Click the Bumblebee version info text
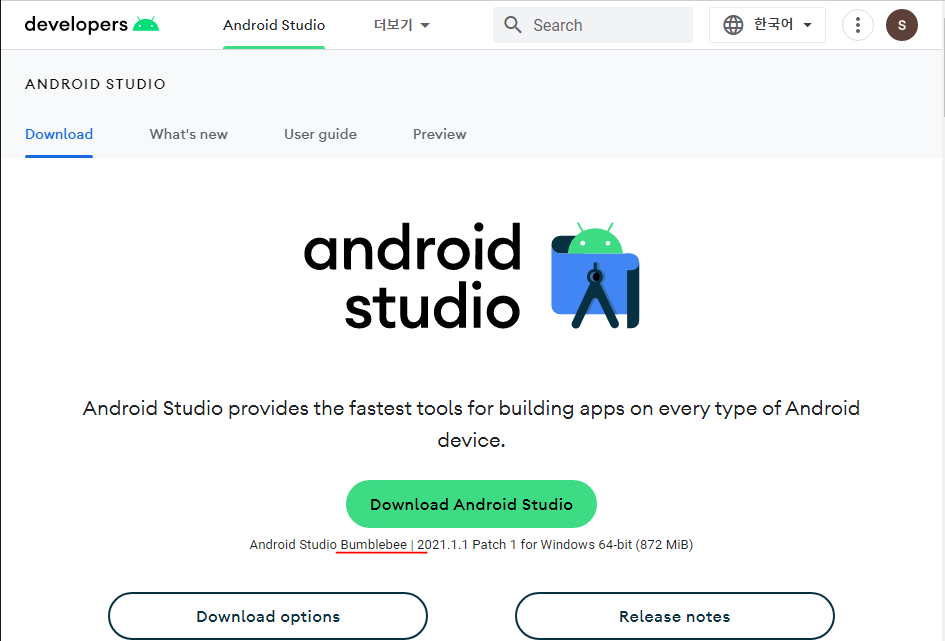Screen dimensions: 945x641 (471, 545)
